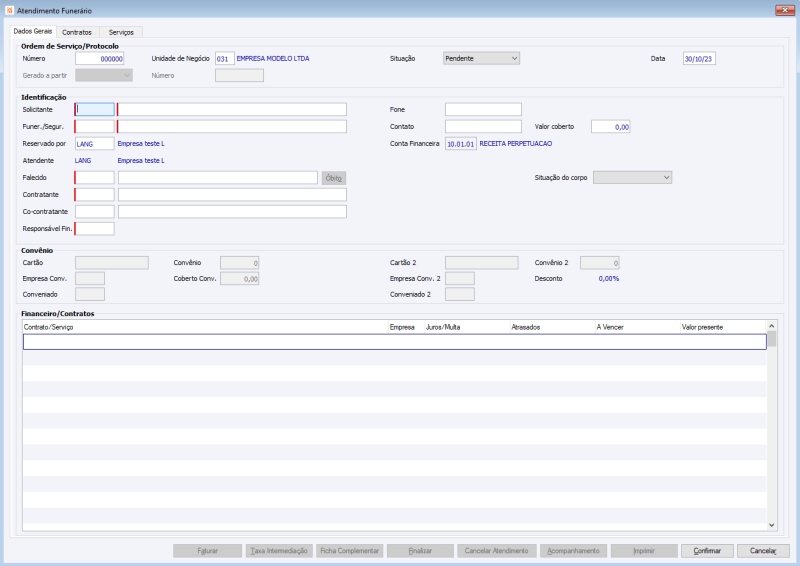800x566 pixels.
Task: Click the Cancelar button
Action: click(763, 551)
